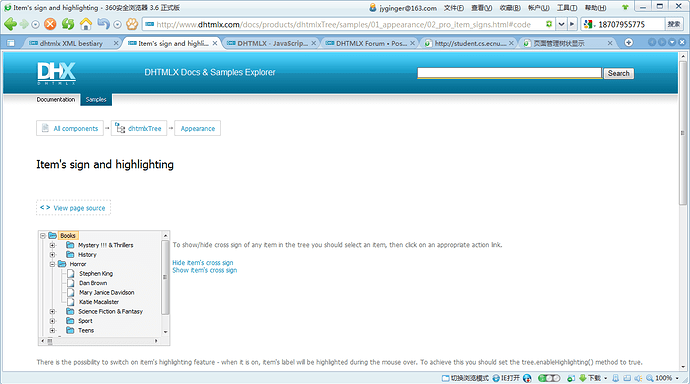Go to home page via the house icon

pyautogui.click(x=86, y=24)
